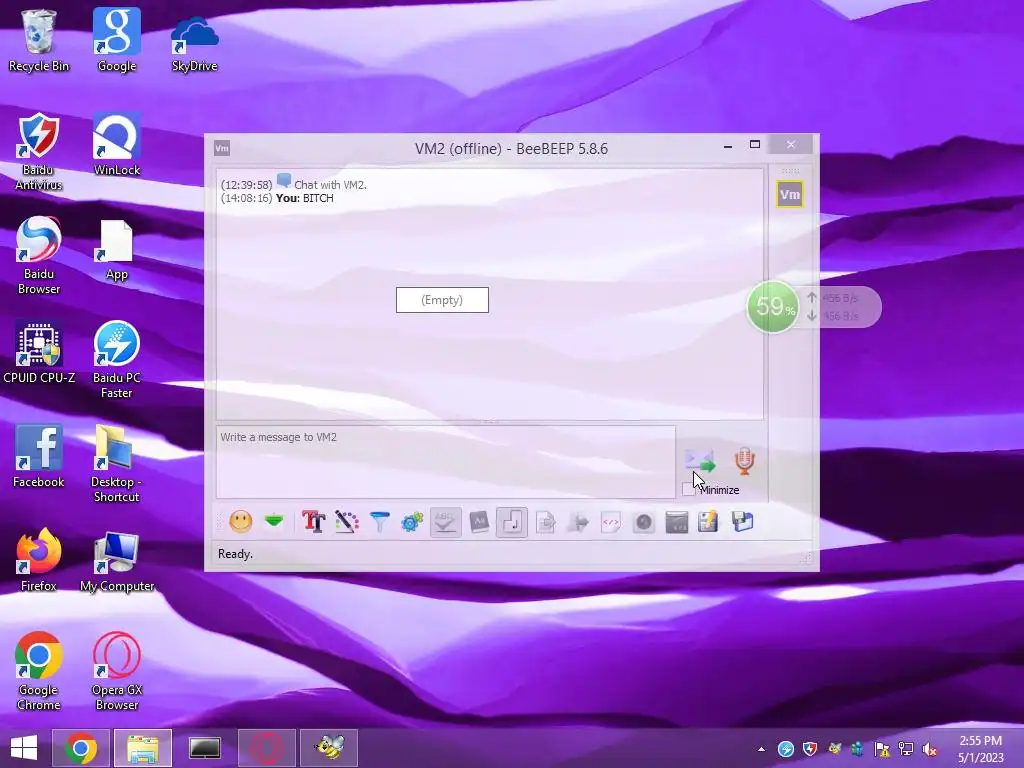Image resolution: width=1024 pixels, height=768 pixels.
Task: Open the font style 'Tr' icon
Action: pyautogui.click(x=313, y=522)
